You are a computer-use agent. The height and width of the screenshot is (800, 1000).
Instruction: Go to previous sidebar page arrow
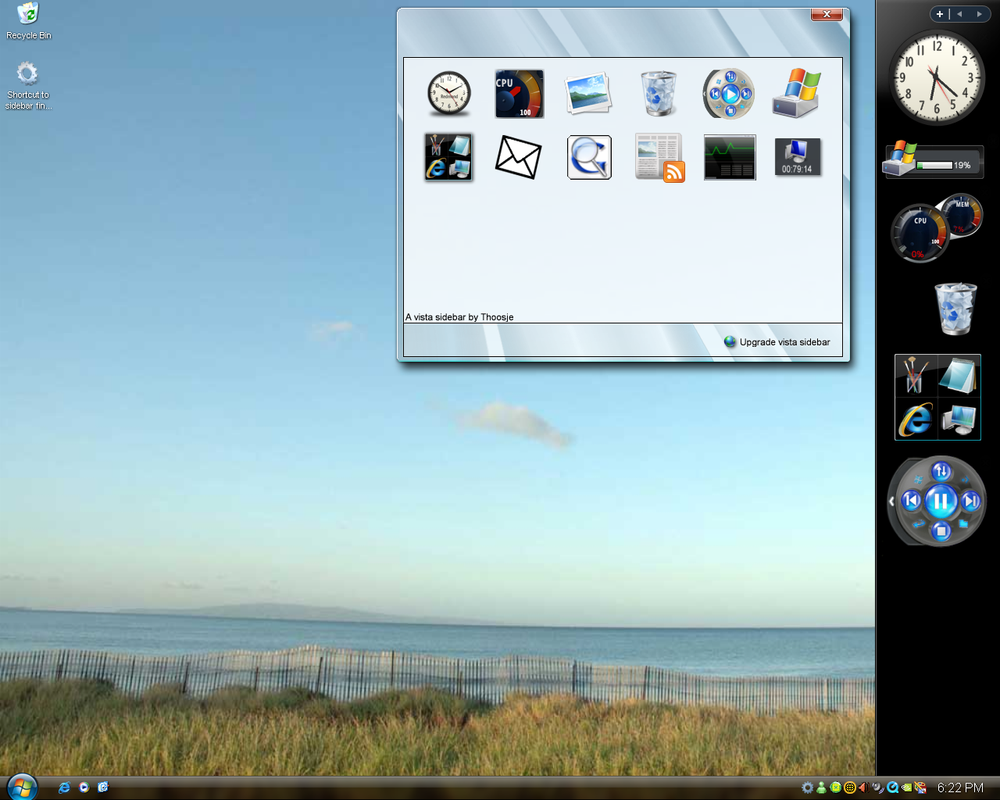(x=959, y=13)
